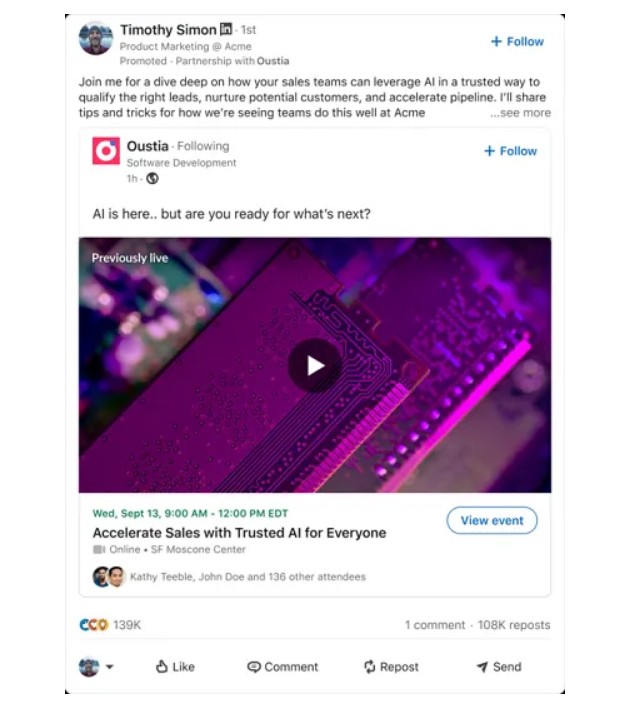Click the attendee avatars for Kathy Teeble

pyautogui.click(x=108, y=577)
